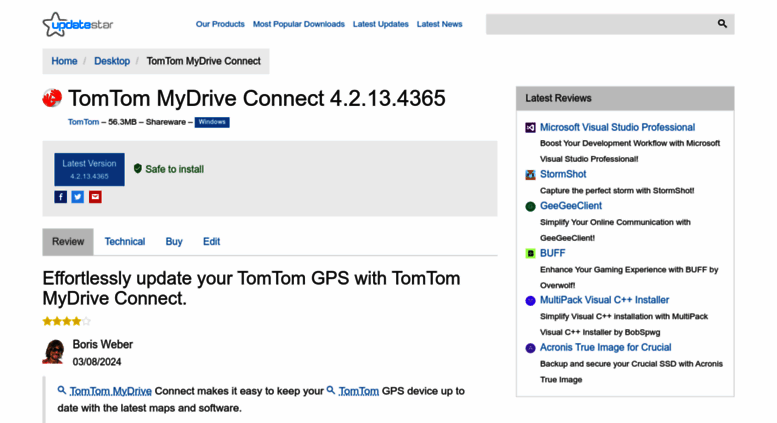Click Microsoft Visual Studio Professional icon
The height and width of the screenshot is (423, 777).
[x=530, y=128]
